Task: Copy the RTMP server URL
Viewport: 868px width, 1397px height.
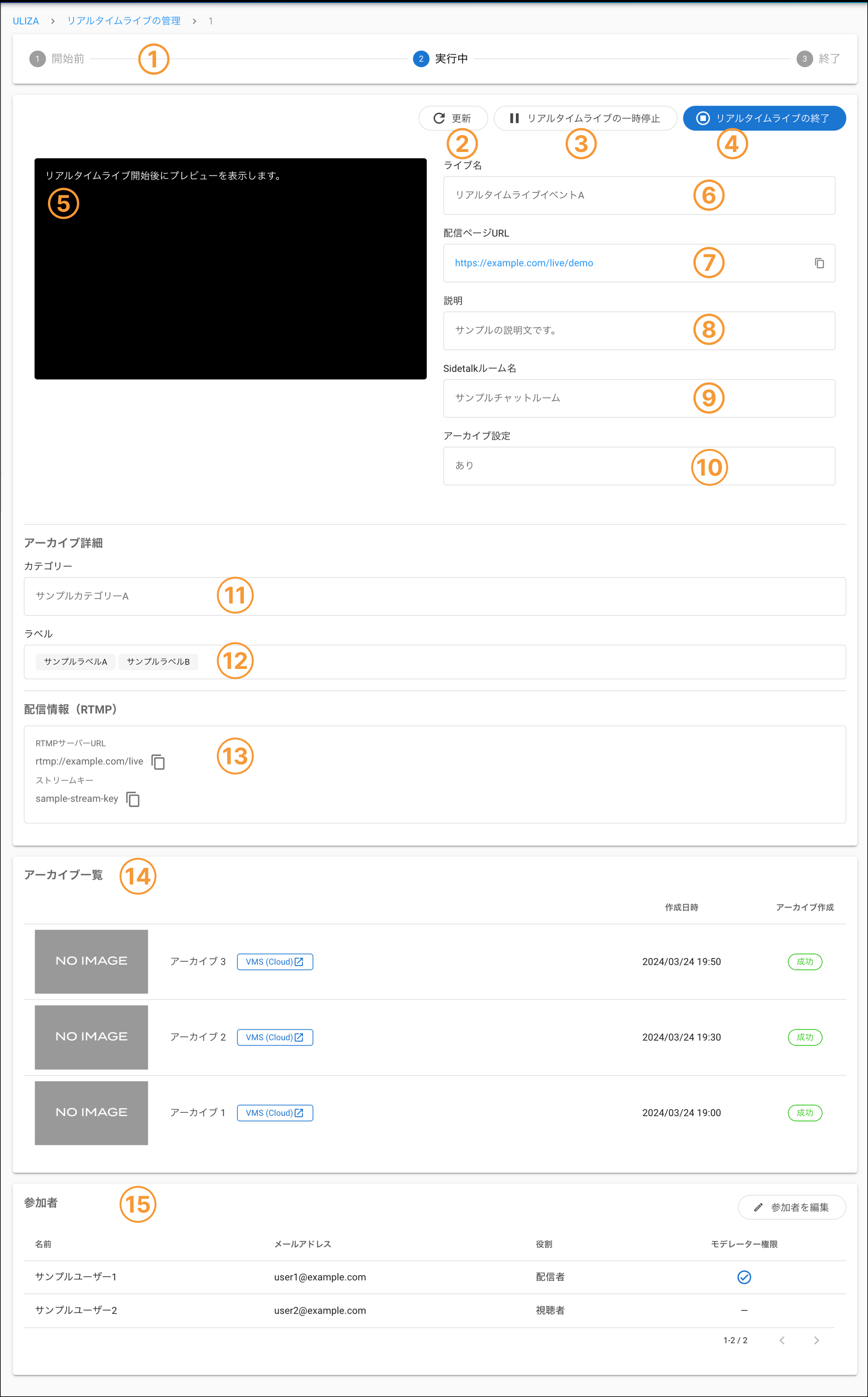Action: tap(158, 762)
